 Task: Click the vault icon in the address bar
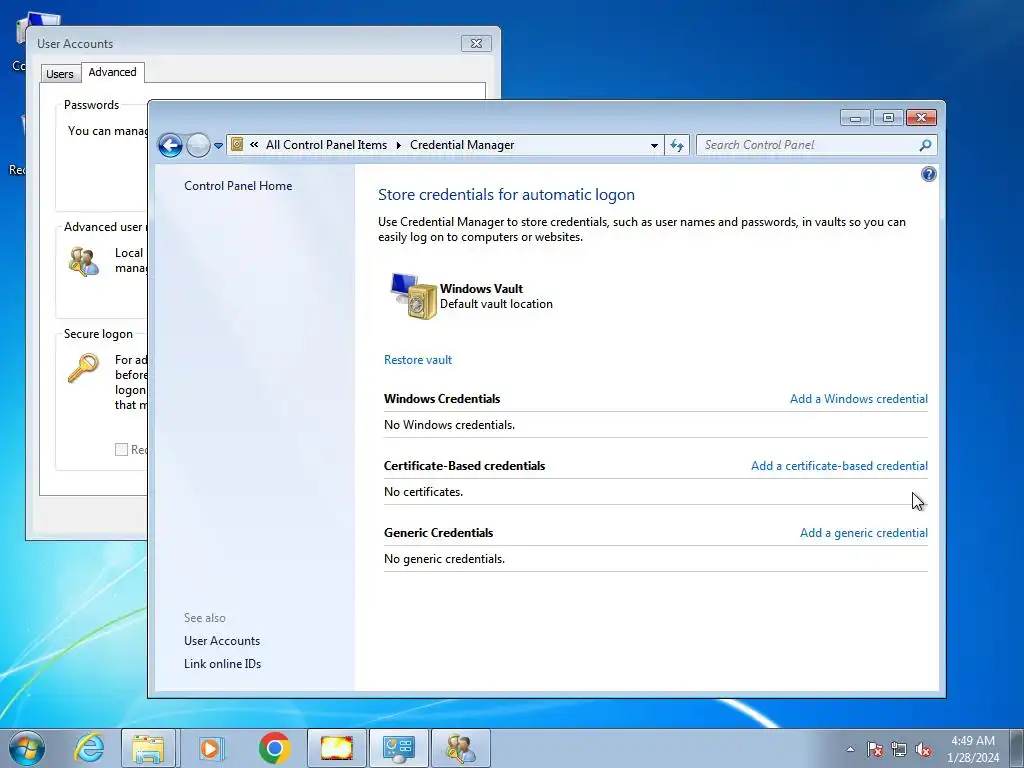tap(237, 144)
